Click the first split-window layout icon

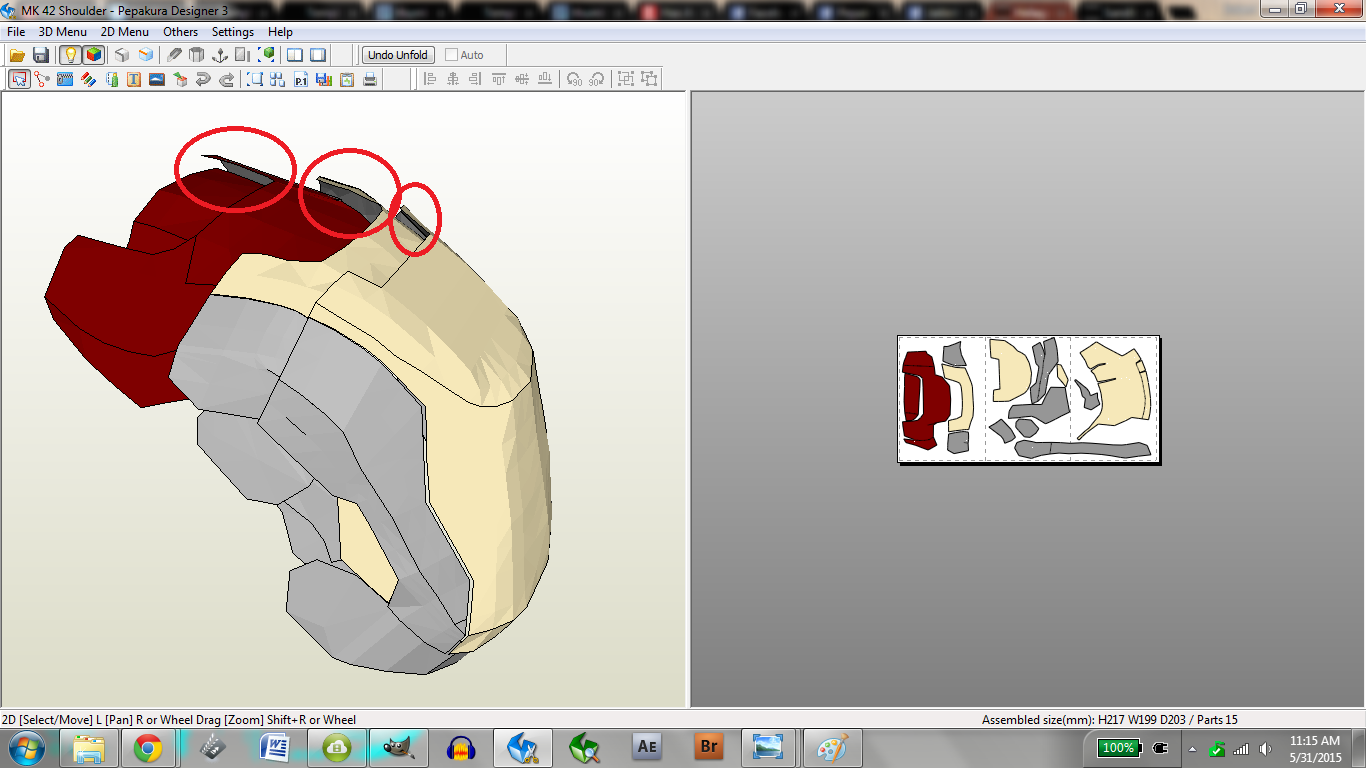295,55
